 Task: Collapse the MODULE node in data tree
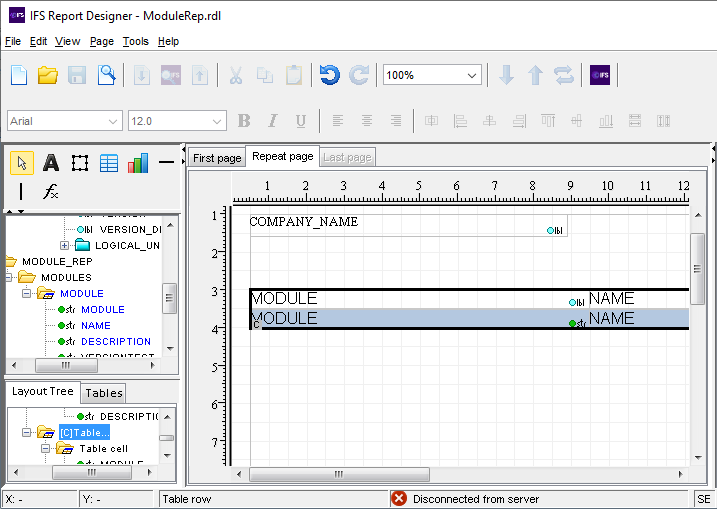(x=27, y=294)
